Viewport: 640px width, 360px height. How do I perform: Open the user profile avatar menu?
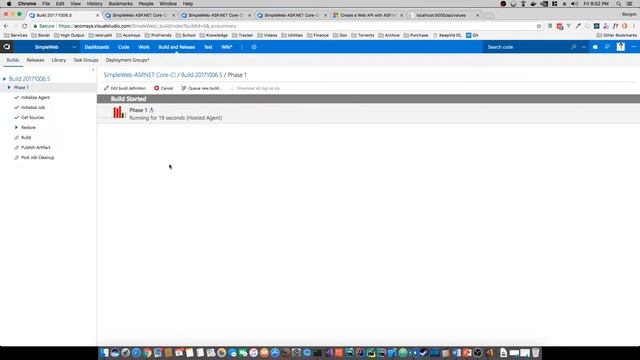(x=621, y=47)
